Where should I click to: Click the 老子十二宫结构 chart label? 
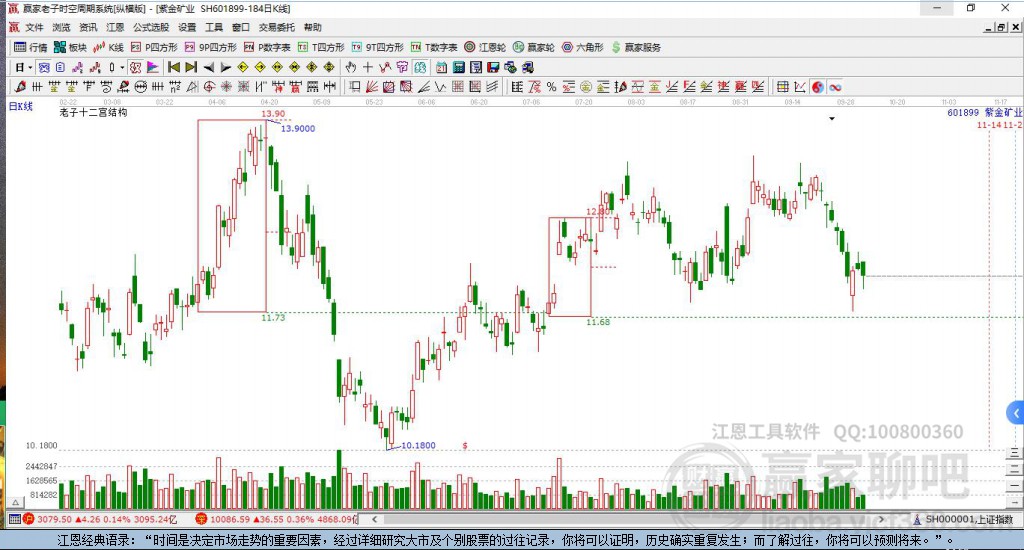pyautogui.click(x=93, y=112)
